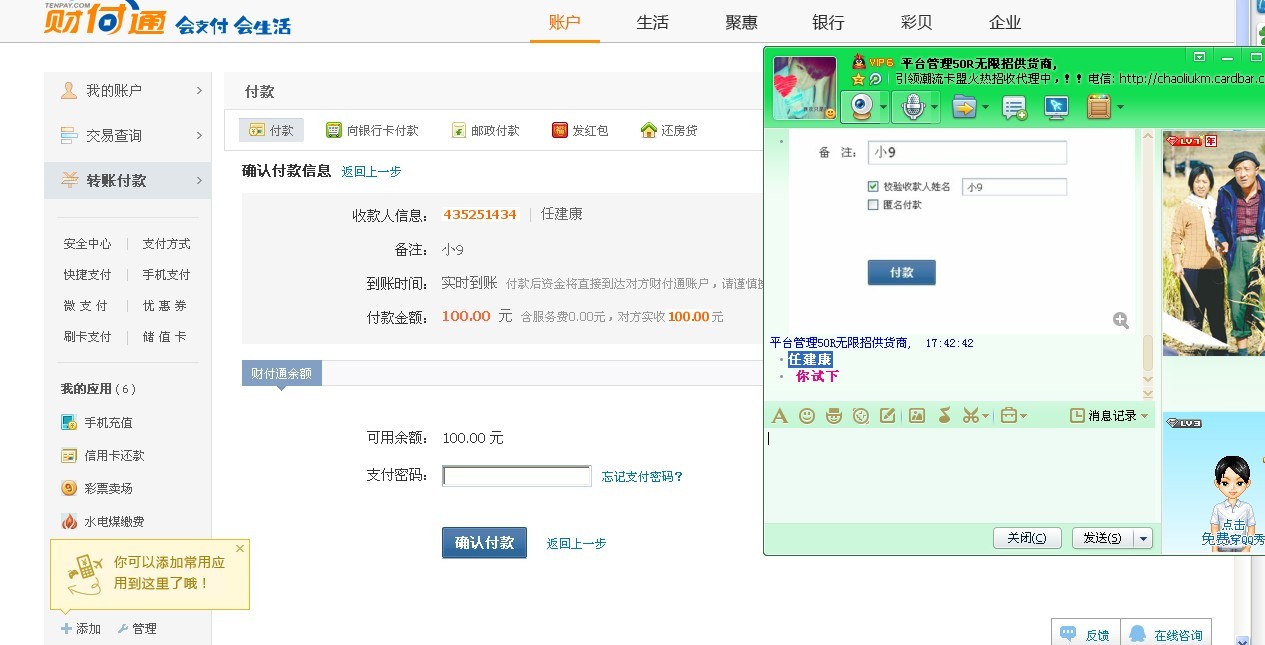Open the briefcase tools dropdown arrow
Image resolution: width=1265 pixels, height=645 pixels.
pos(1023,416)
